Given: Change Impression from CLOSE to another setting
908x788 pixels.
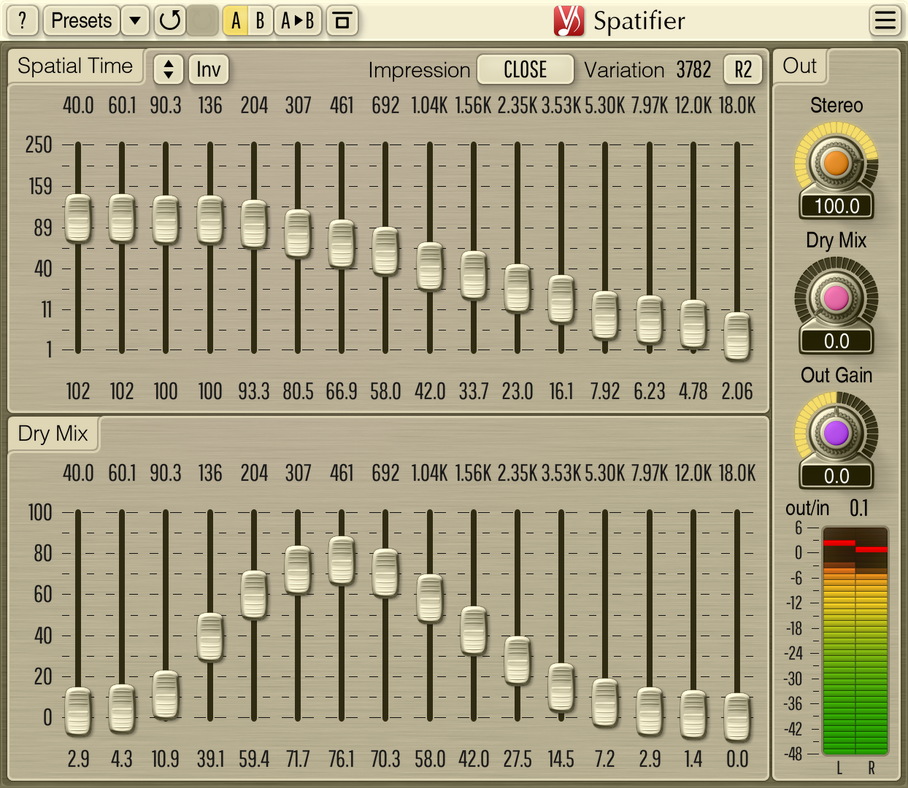Looking at the screenshot, I should [x=525, y=69].
